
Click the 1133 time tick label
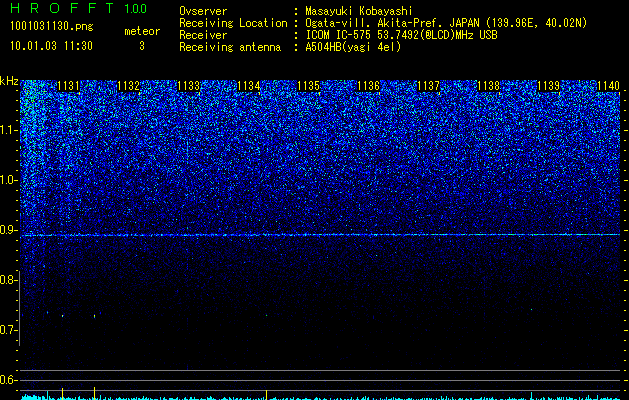[x=189, y=86]
